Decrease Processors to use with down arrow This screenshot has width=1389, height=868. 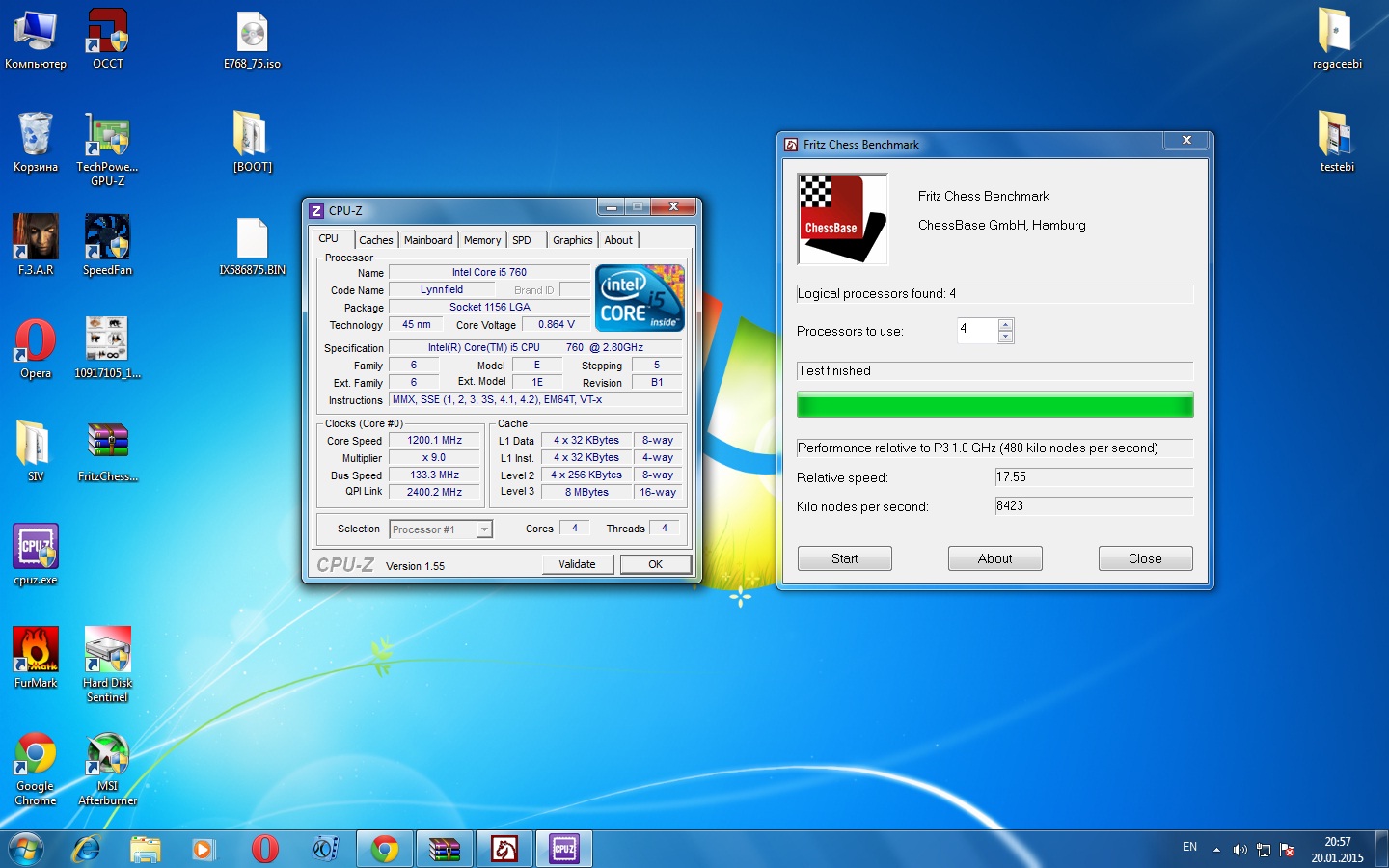coord(1006,337)
